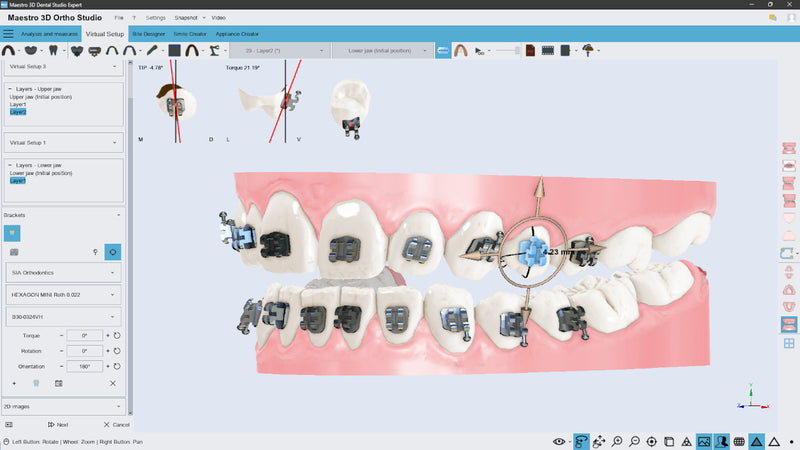Click the Cancel button

pyautogui.click(x=114, y=424)
